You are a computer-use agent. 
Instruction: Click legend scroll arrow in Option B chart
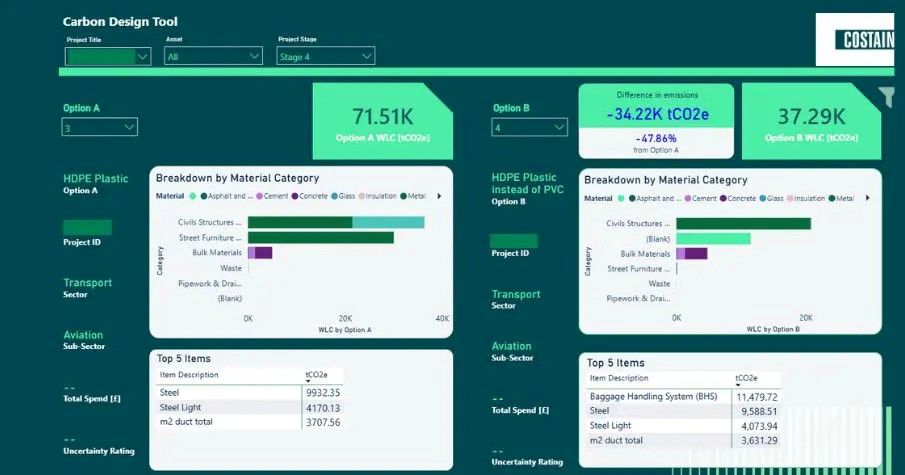(x=865, y=198)
